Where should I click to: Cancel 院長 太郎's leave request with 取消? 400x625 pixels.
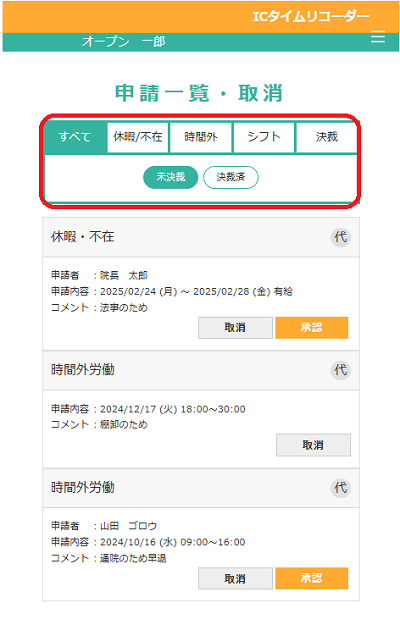coord(235,328)
